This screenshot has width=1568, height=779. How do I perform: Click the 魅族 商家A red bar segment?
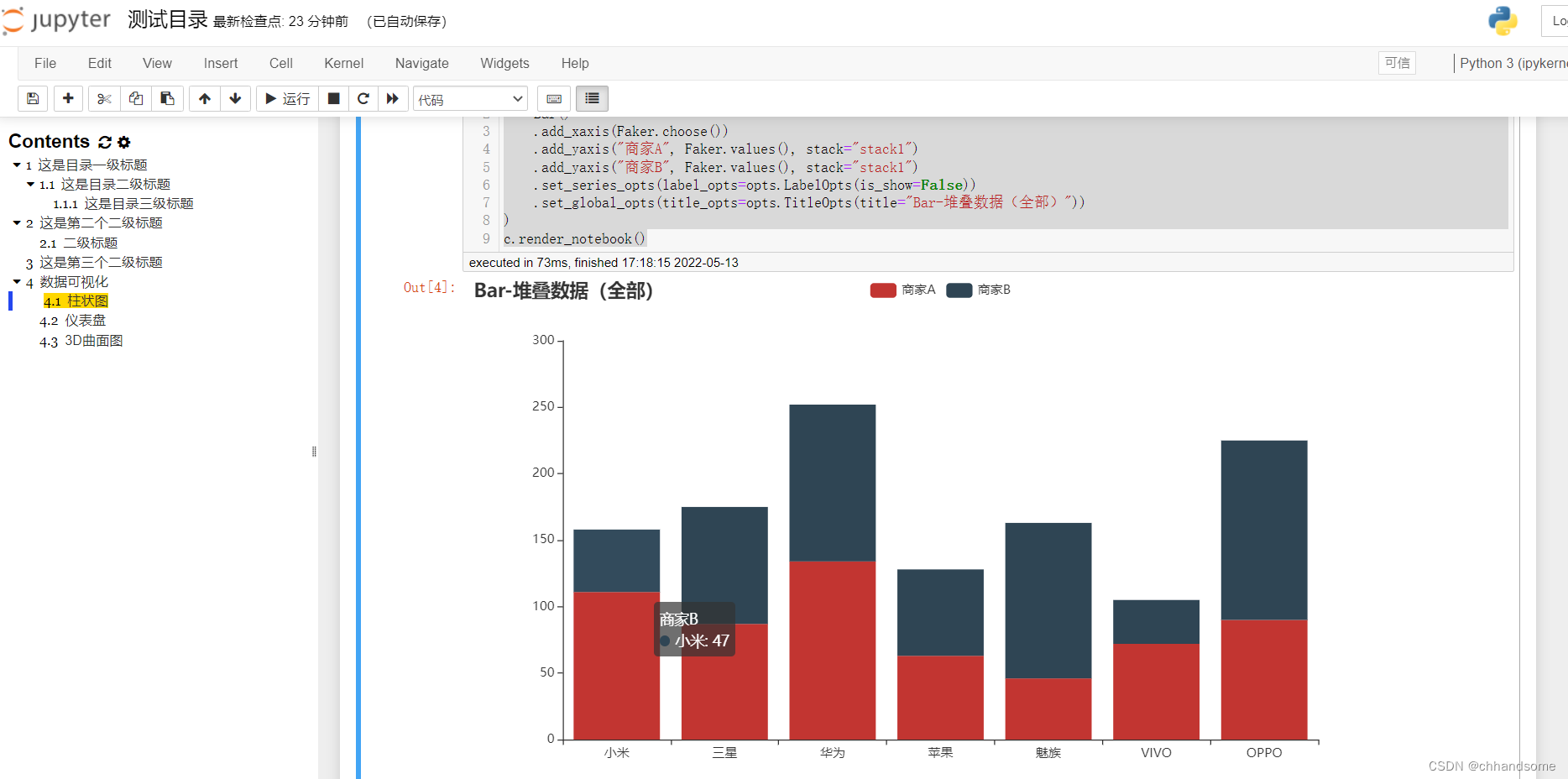[1048, 708]
